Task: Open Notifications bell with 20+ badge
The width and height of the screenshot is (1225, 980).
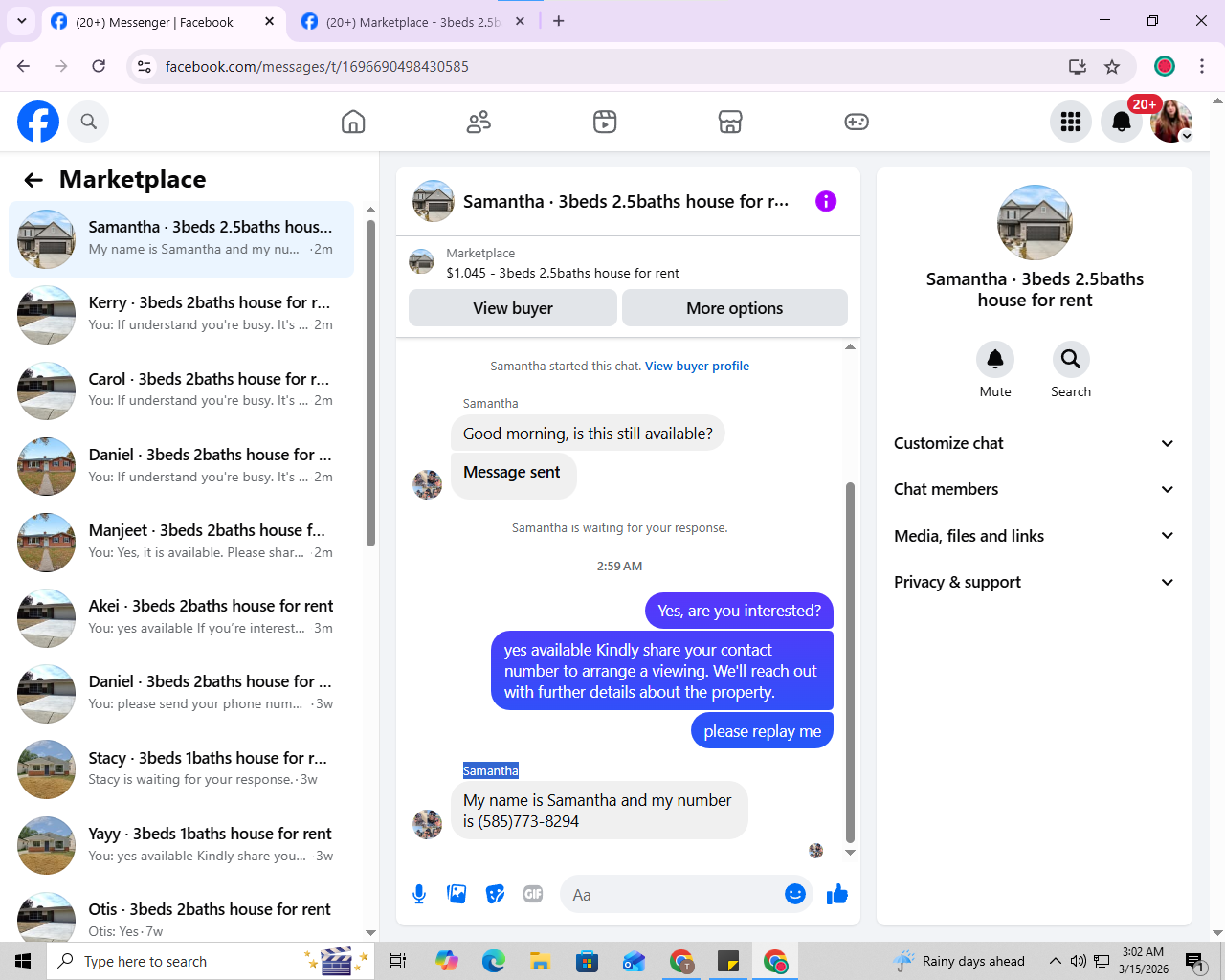Action: [1122, 122]
